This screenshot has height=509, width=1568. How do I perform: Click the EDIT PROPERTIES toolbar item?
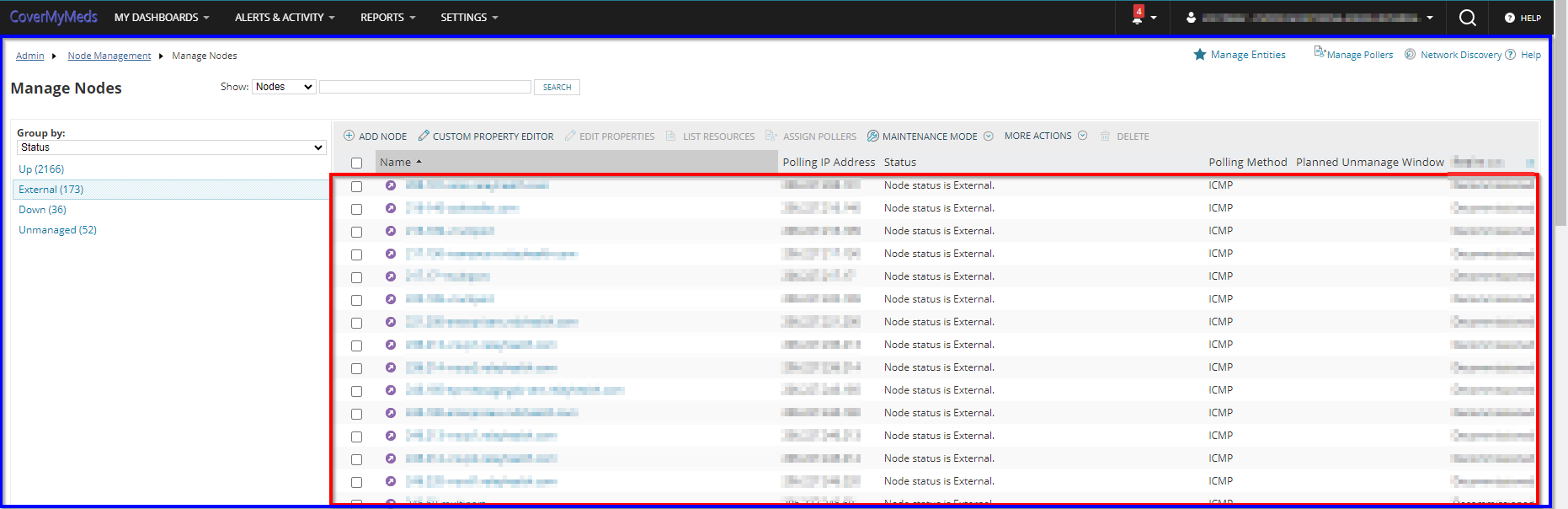610,136
